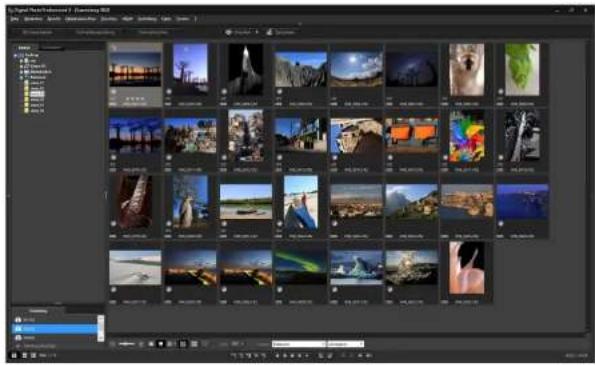Click the stamp-like icon button in the top toolbar
595x365 pixels.
click(x=281, y=33)
